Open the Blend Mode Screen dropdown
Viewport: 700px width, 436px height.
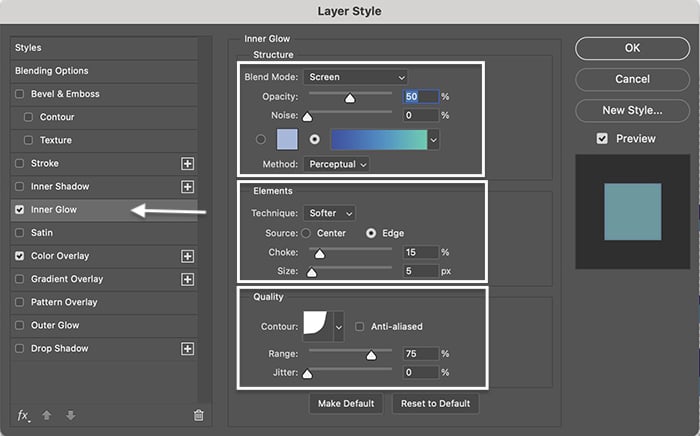(355, 77)
